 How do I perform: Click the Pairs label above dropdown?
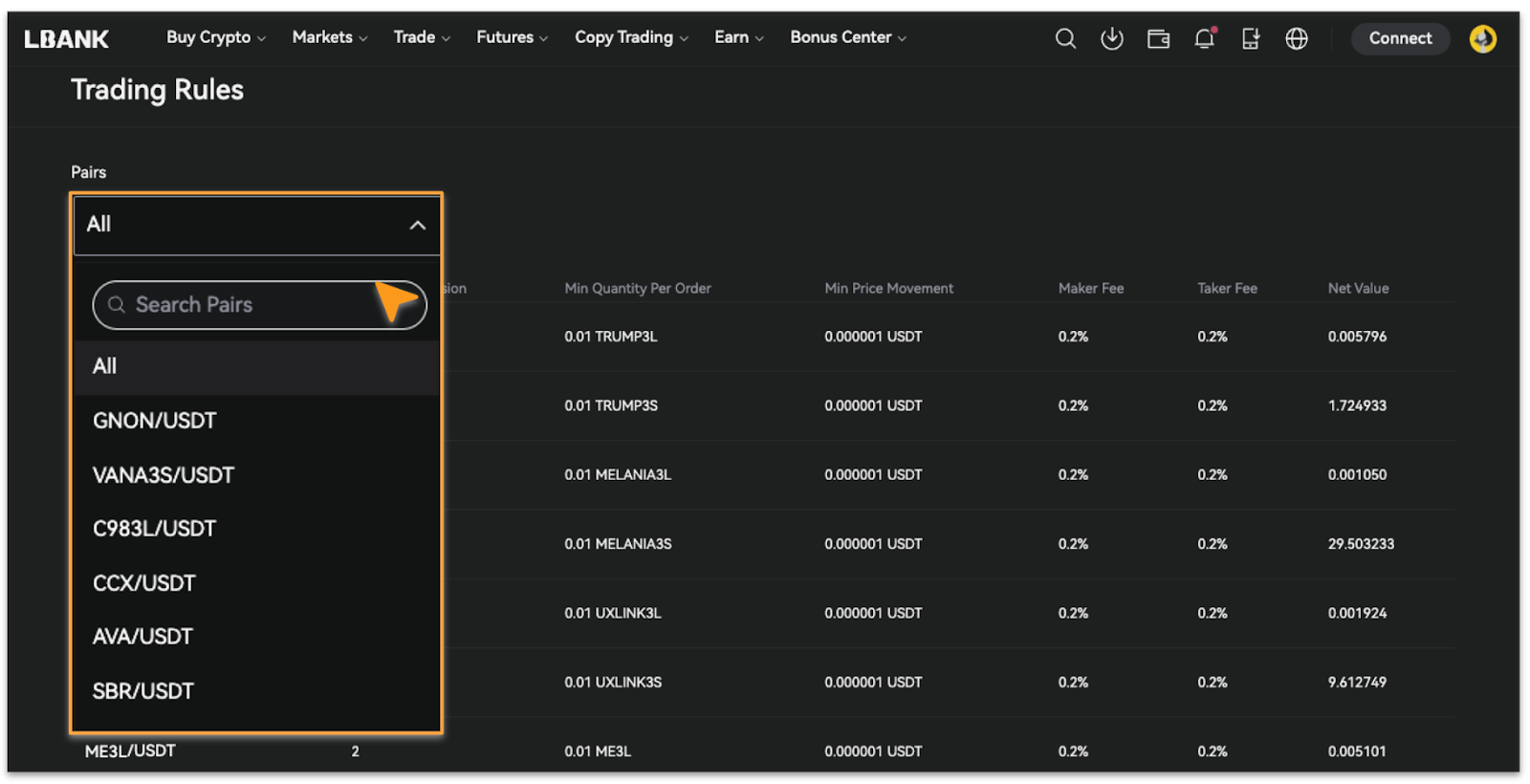(x=89, y=172)
